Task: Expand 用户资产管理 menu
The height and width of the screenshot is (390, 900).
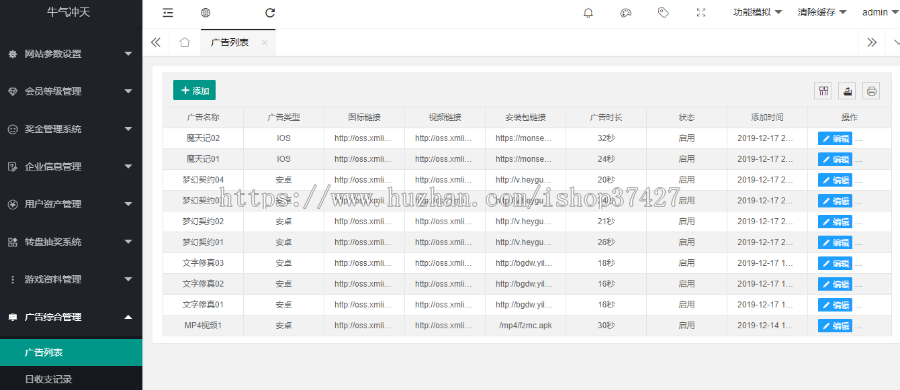Action: point(71,204)
